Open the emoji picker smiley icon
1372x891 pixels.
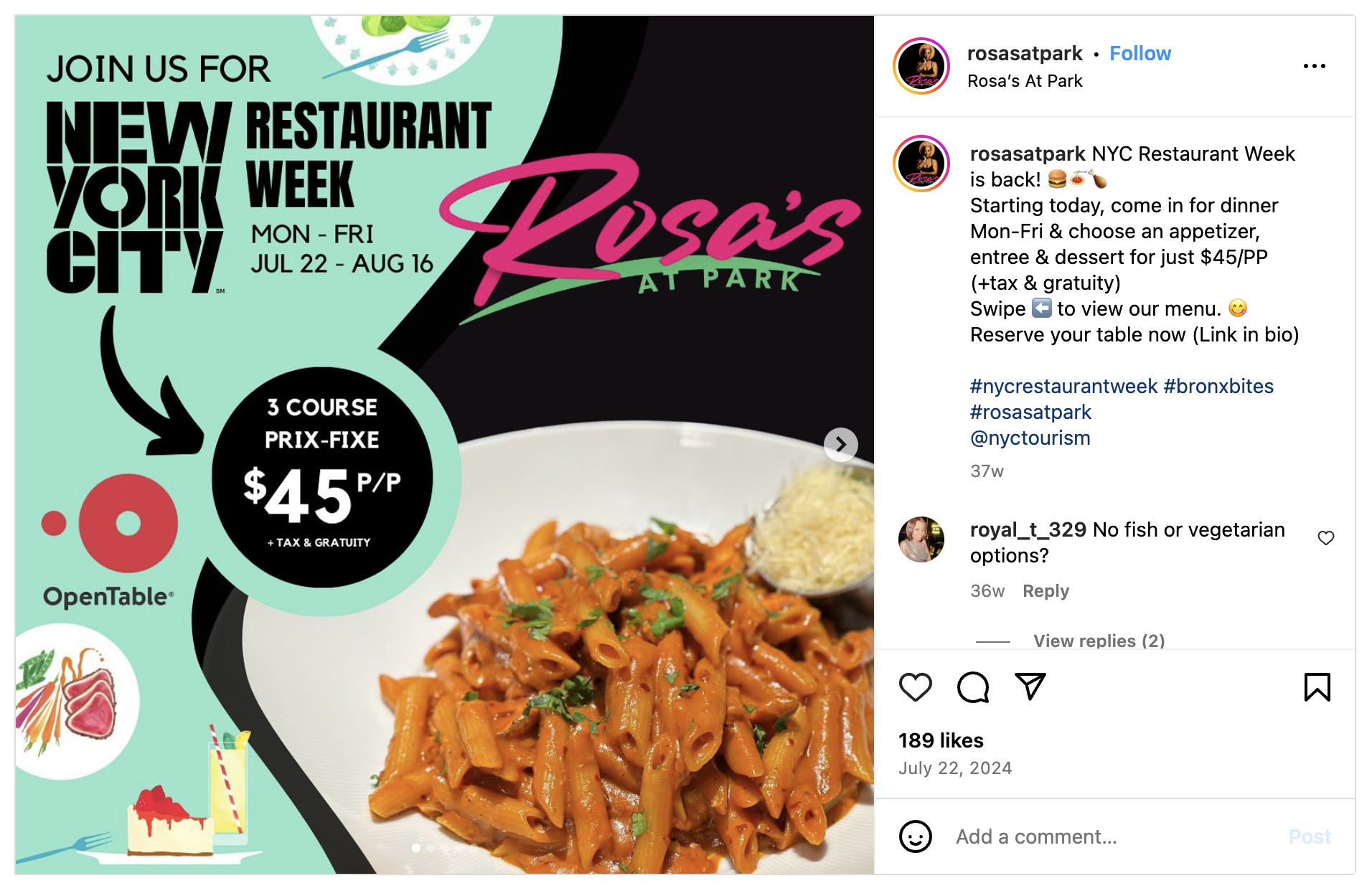click(x=915, y=836)
